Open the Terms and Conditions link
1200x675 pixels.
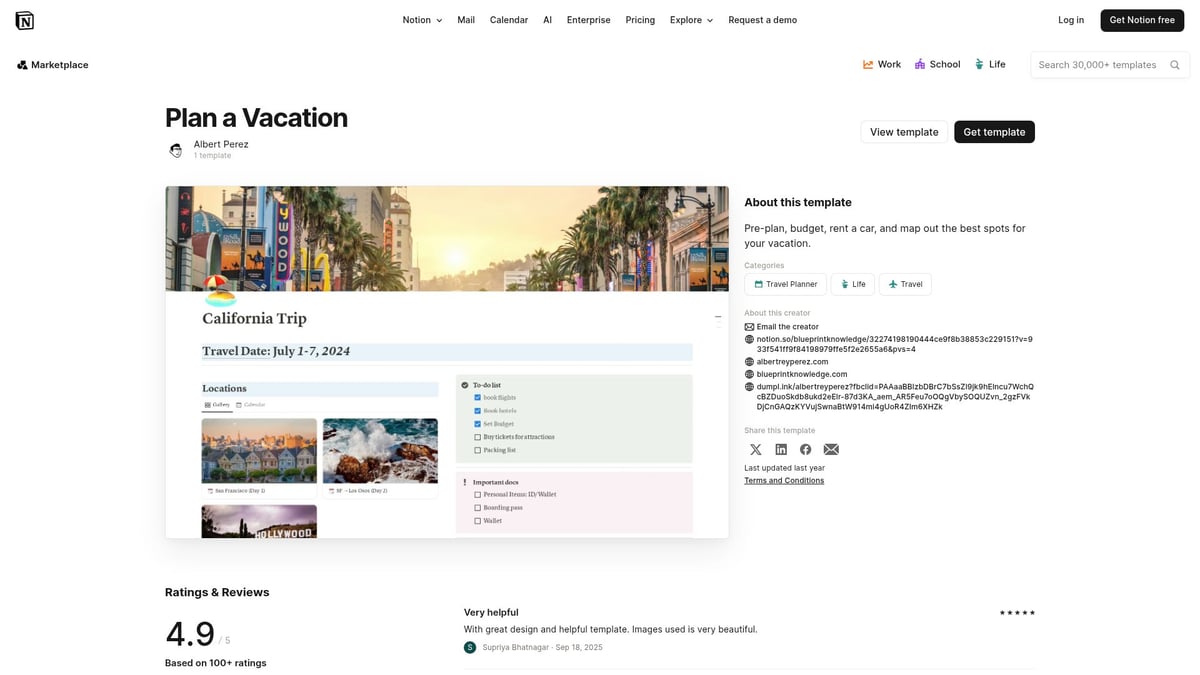(784, 480)
